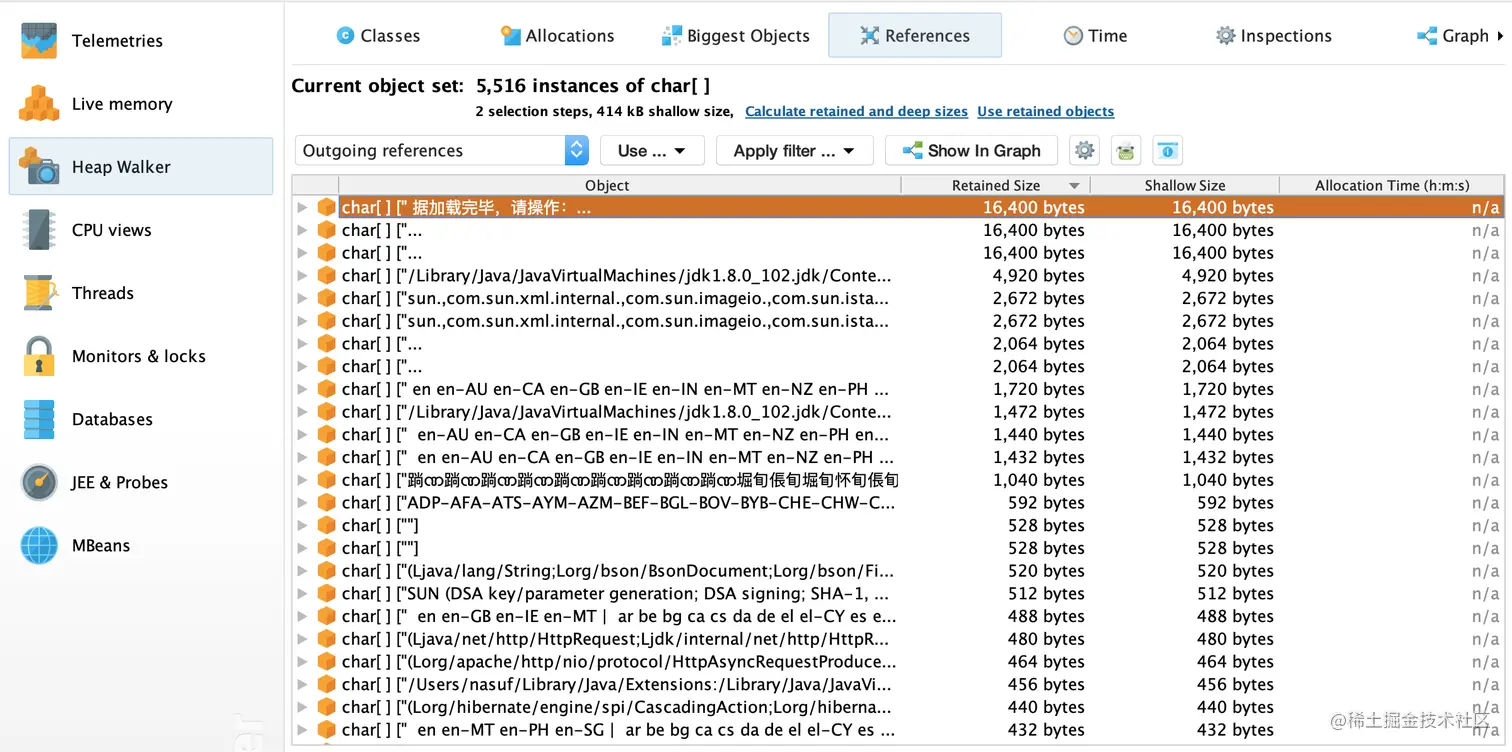
Task: Sort by the Object column header
Action: click(x=620, y=185)
